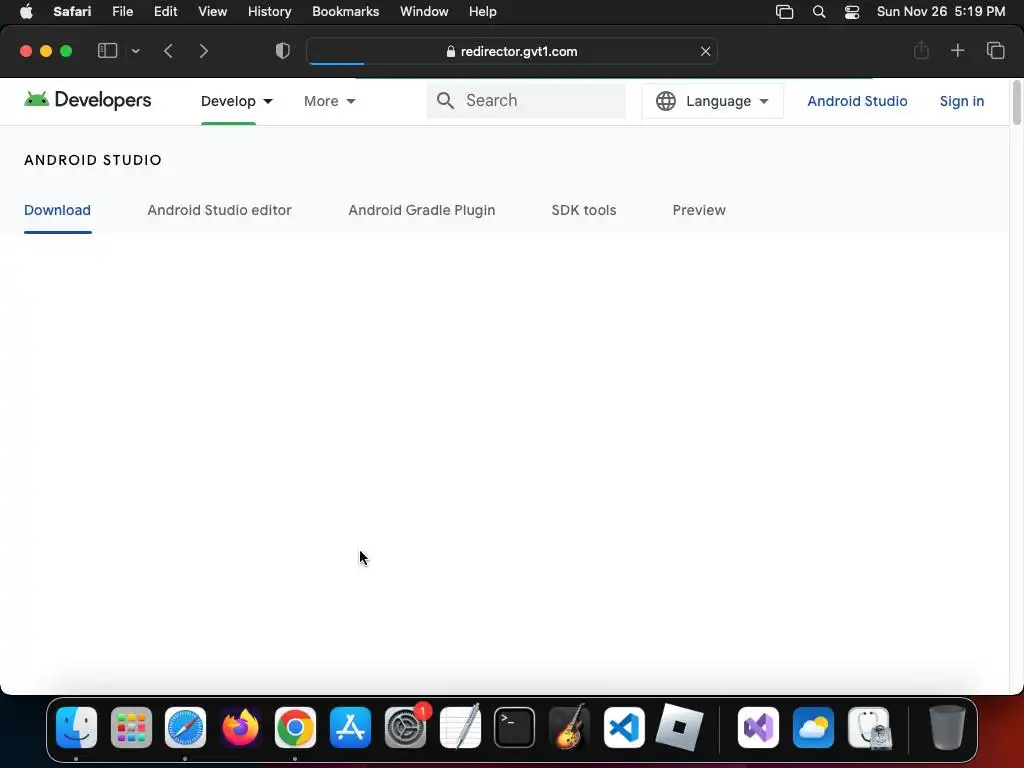Go forward with the Safari forward arrow
This screenshot has width=1024, height=768.
pos(204,51)
